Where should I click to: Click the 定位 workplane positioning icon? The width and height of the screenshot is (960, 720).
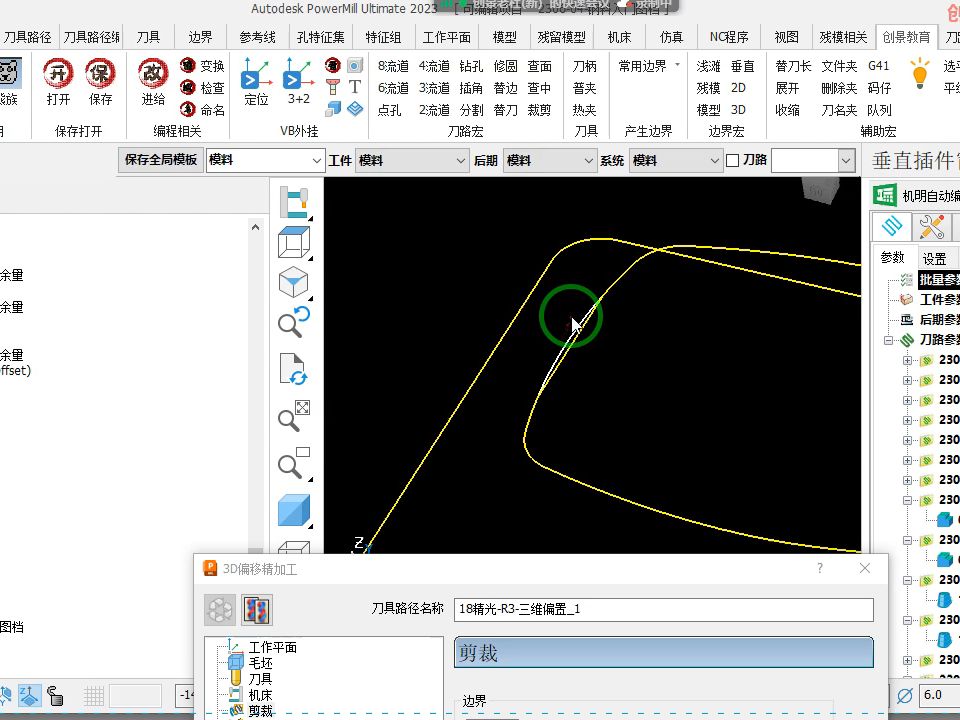(x=256, y=74)
